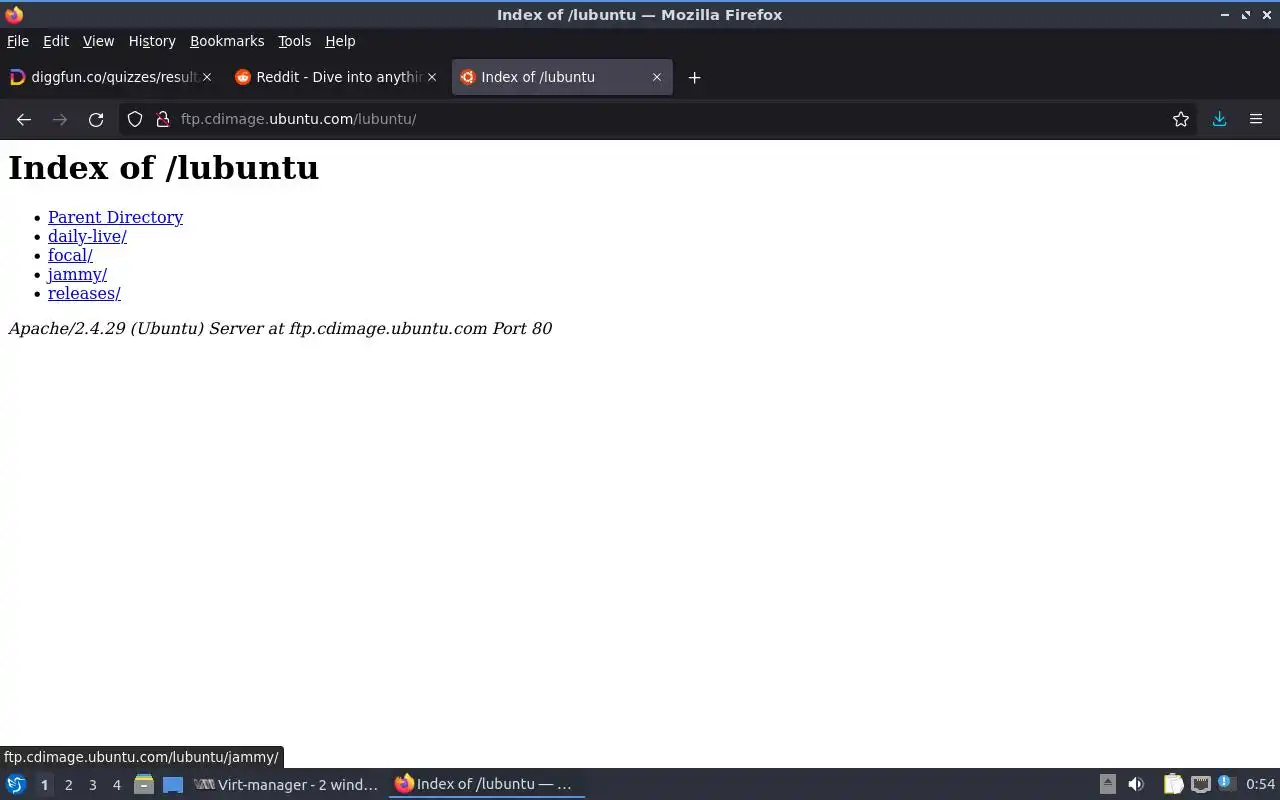Open the focal/ directory link
Screen dimensions: 1280x800
[70, 255]
